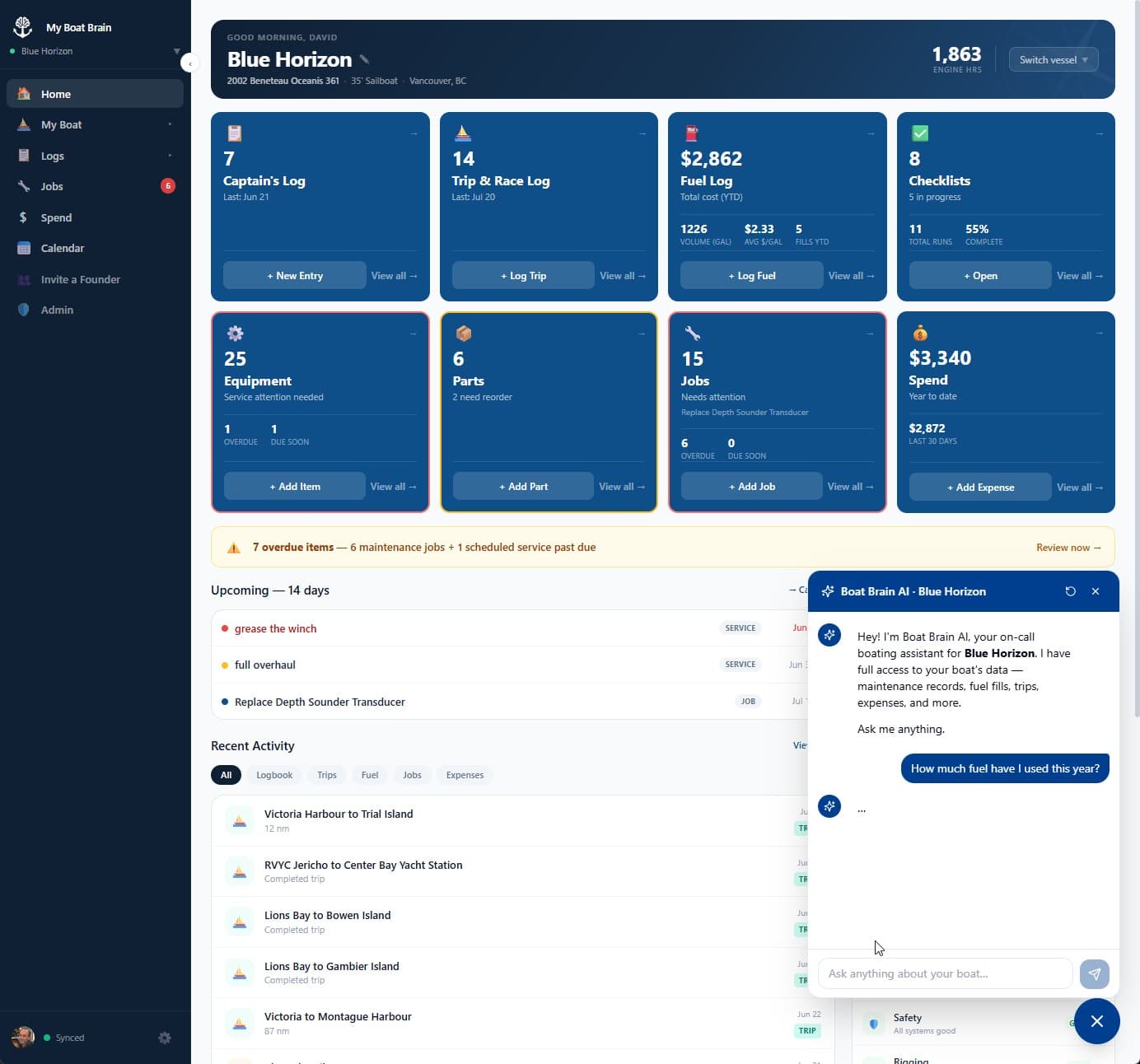Click + Log Fuel button

click(752, 276)
